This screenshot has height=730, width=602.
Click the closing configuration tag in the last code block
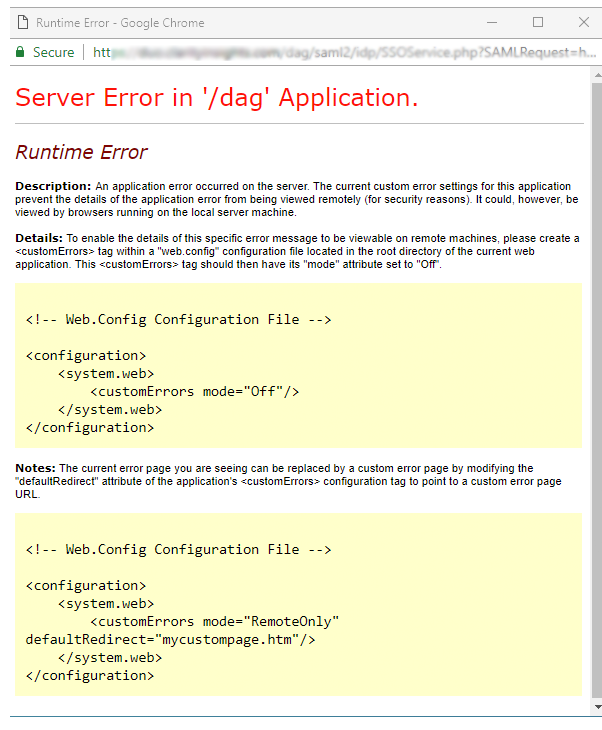pos(90,675)
